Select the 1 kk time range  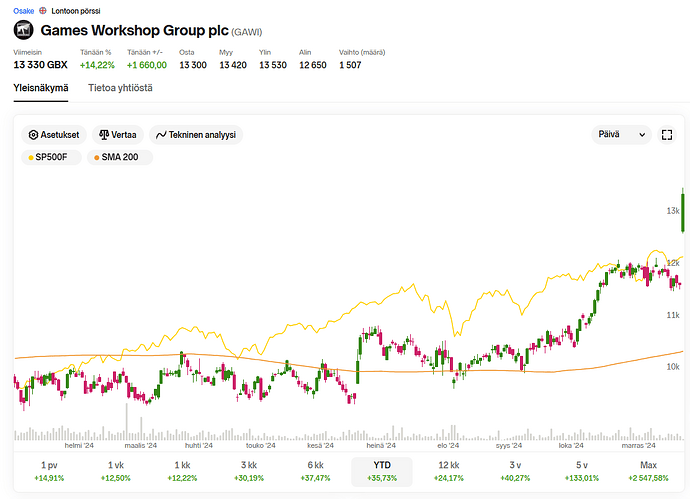point(182,471)
